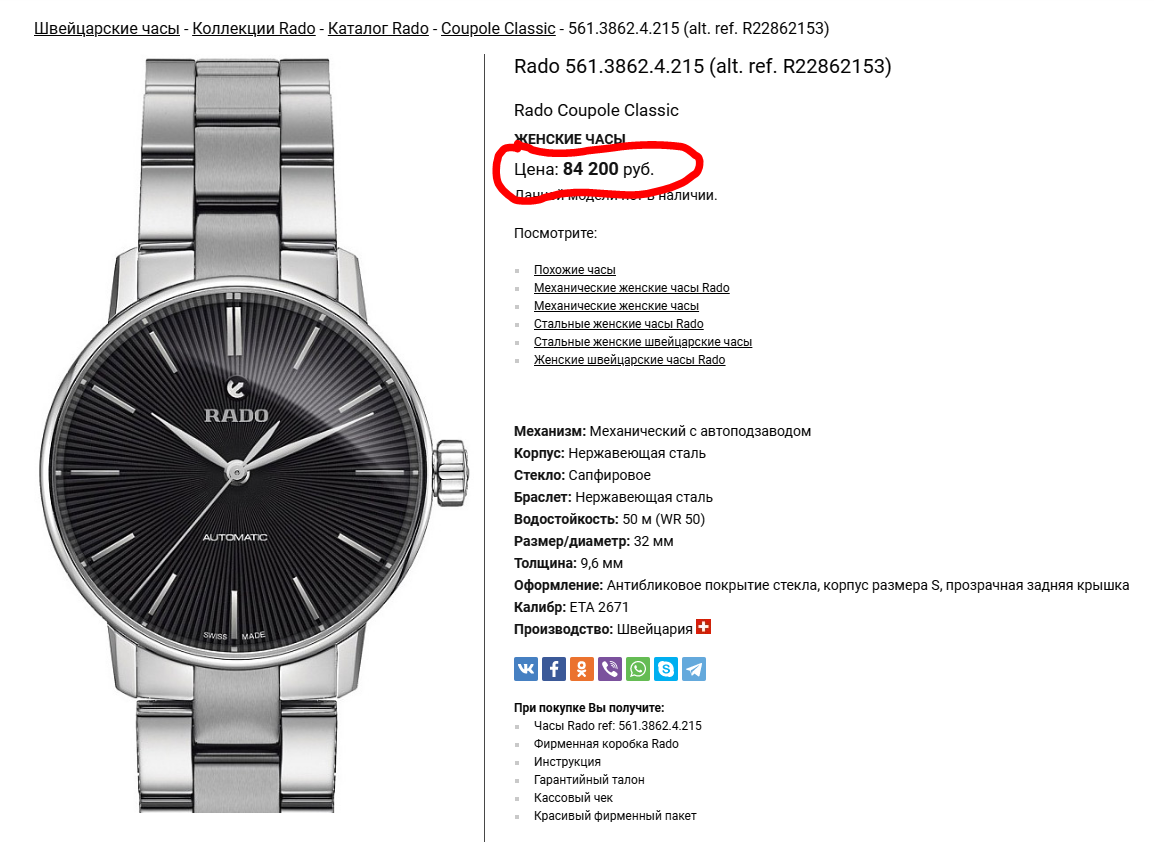Open Похожие часы link

(x=575, y=270)
